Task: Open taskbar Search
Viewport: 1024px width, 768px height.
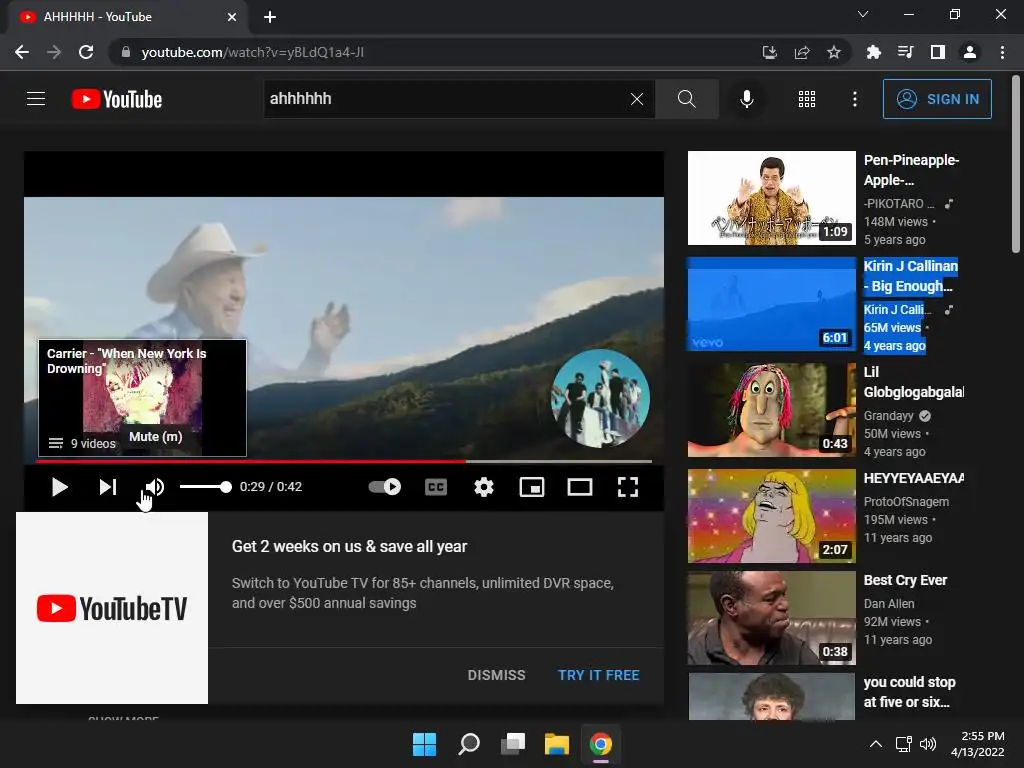Action: (469, 744)
